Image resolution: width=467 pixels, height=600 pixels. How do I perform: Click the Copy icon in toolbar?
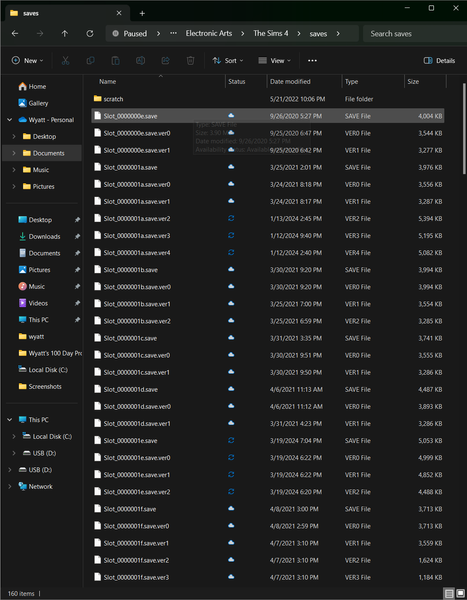coord(90,60)
